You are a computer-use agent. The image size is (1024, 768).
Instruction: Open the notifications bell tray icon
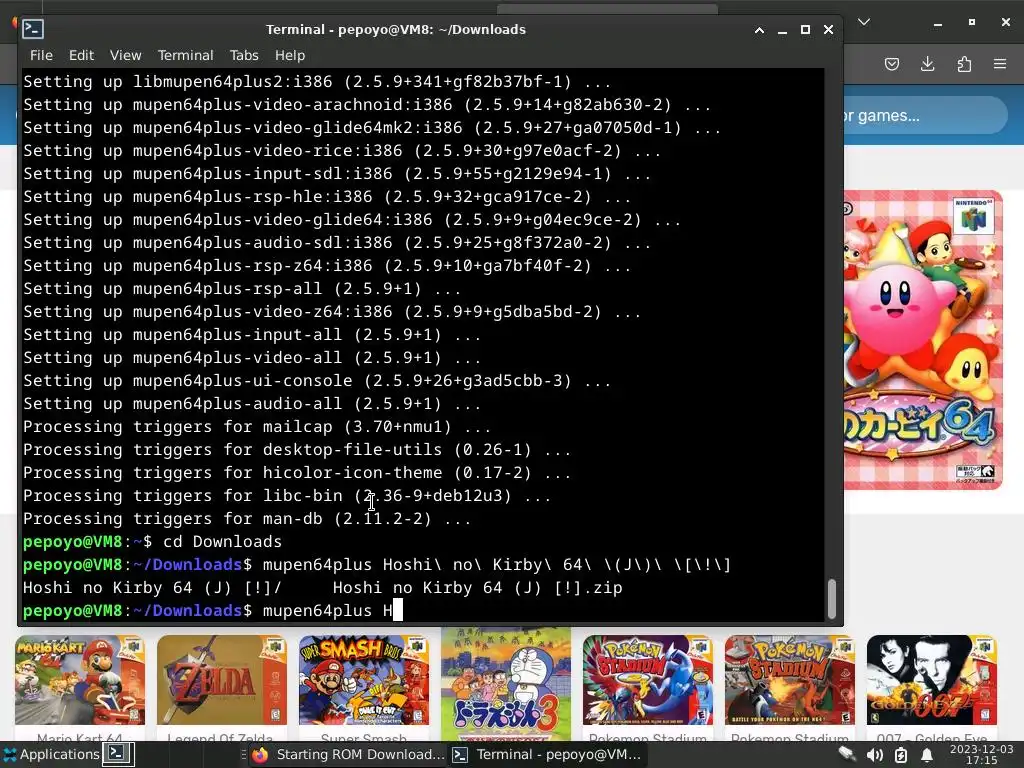(926, 755)
